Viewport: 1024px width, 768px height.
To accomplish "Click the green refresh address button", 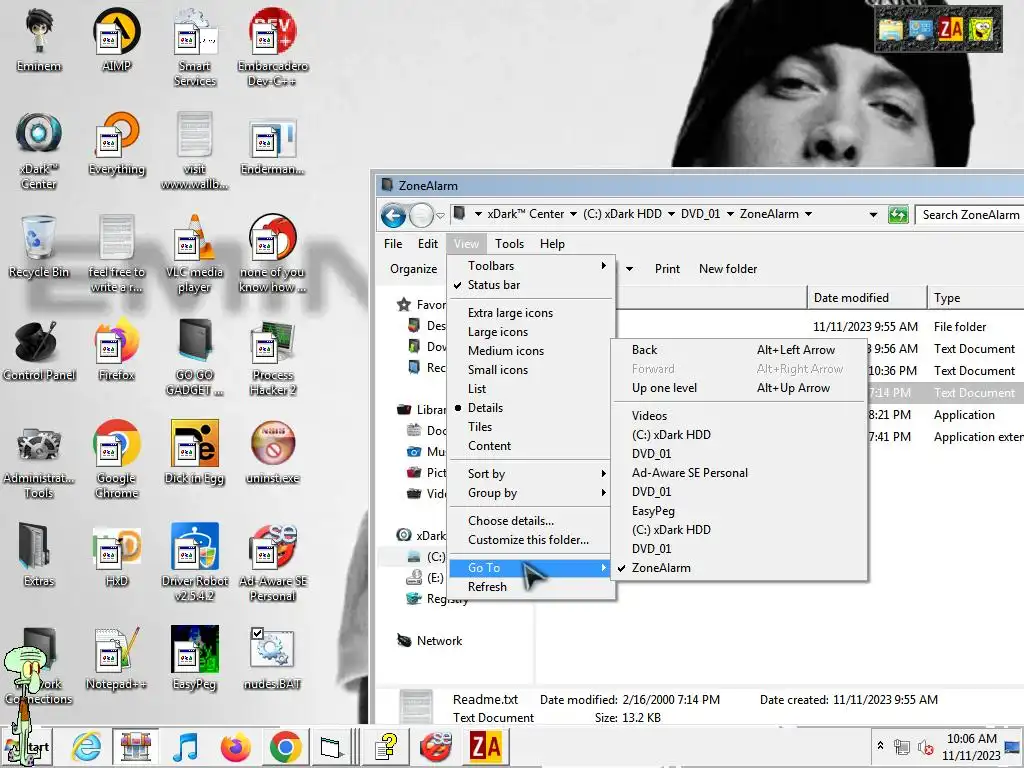I will (898, 214).
